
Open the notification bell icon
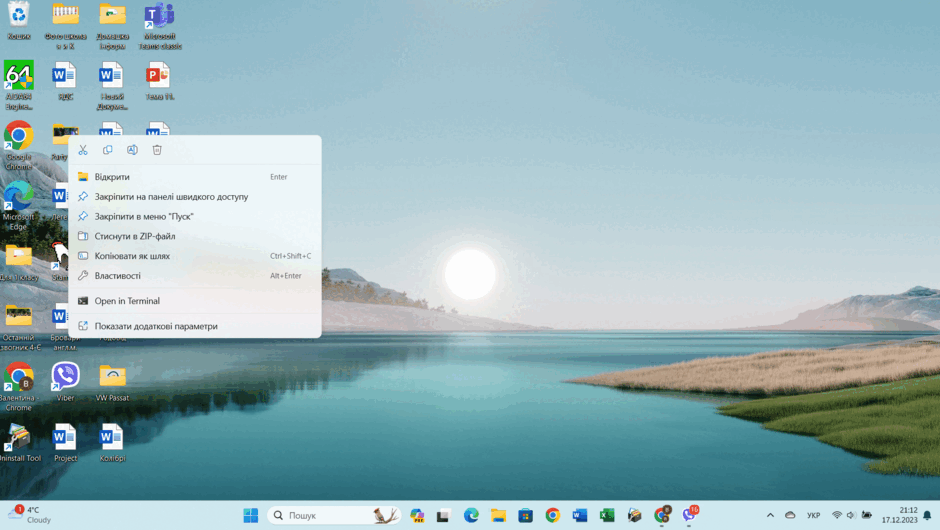click(x=927, y=515)
